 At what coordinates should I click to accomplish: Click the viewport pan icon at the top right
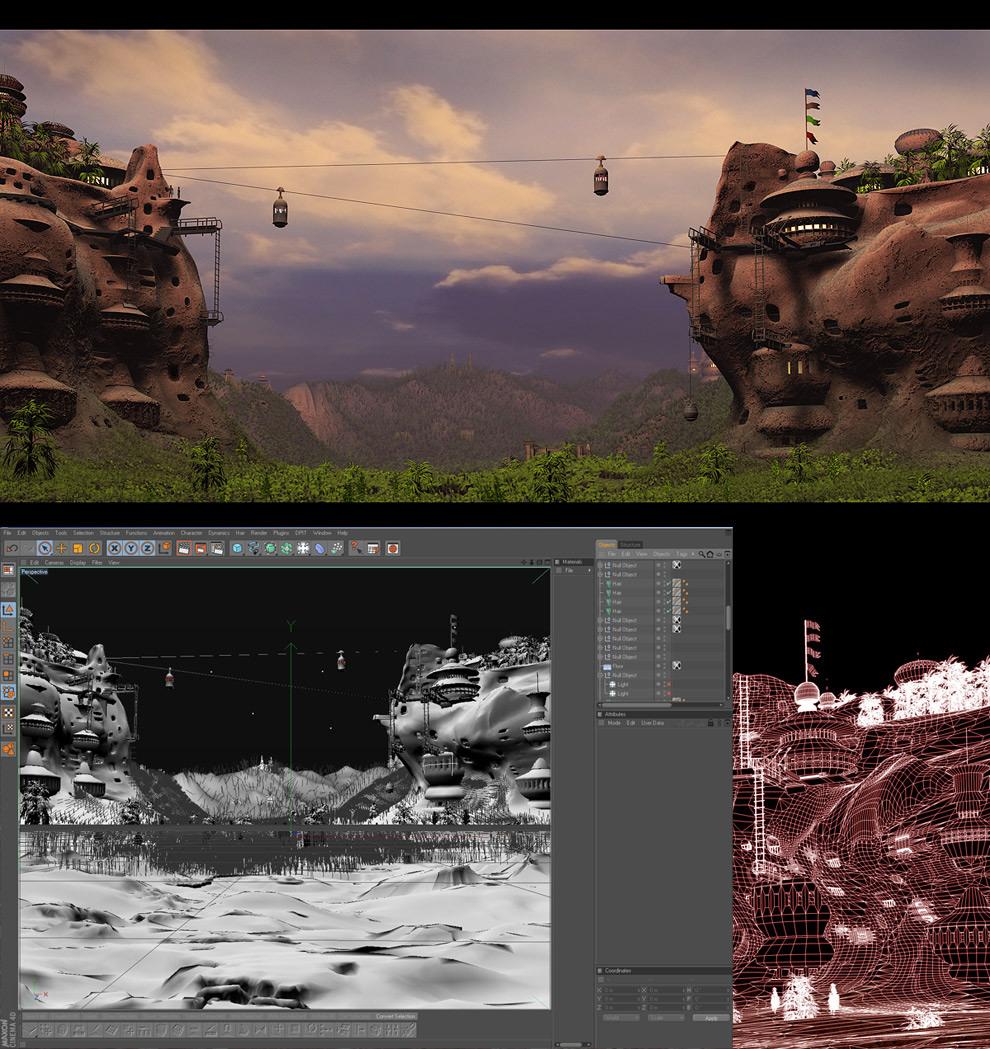coord(524,562)
